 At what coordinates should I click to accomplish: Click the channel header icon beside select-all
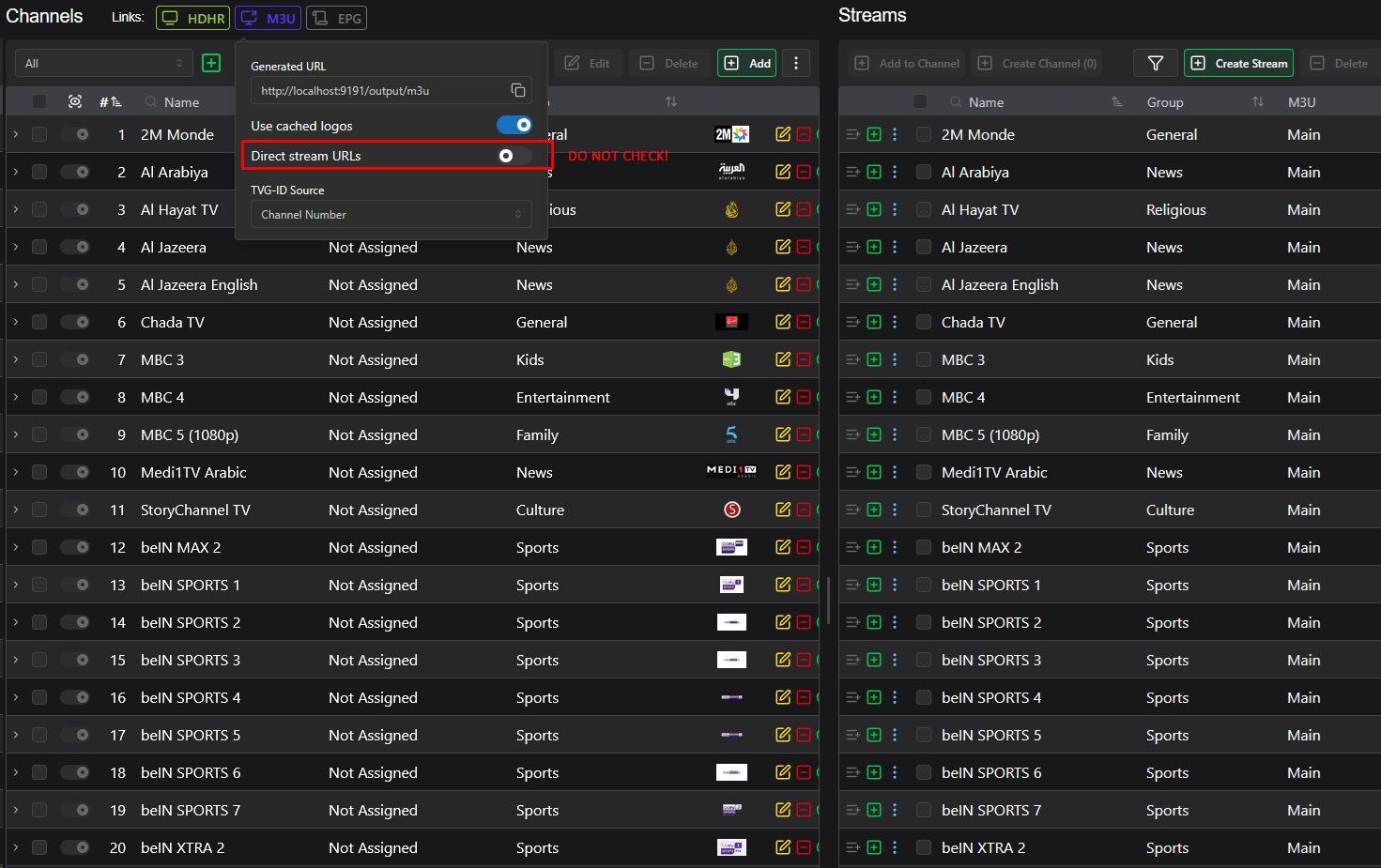coord(75,101)
